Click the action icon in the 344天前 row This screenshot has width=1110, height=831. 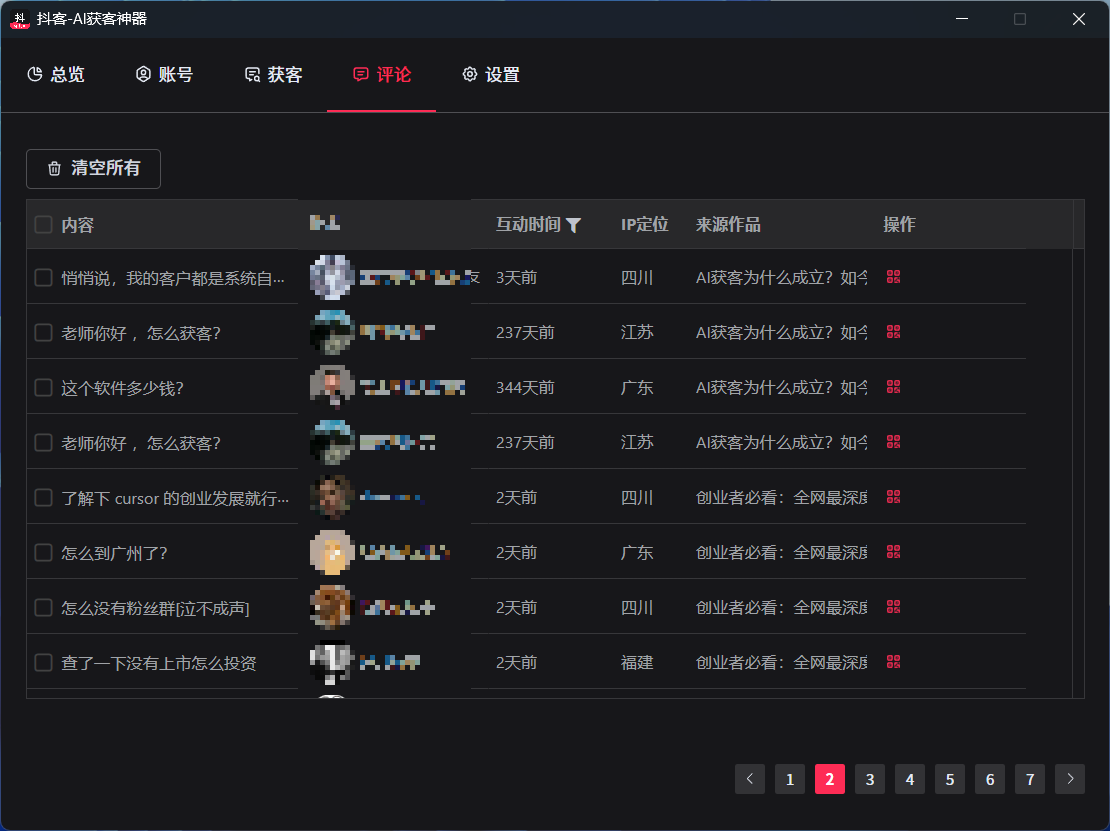[x=894, y=387]
